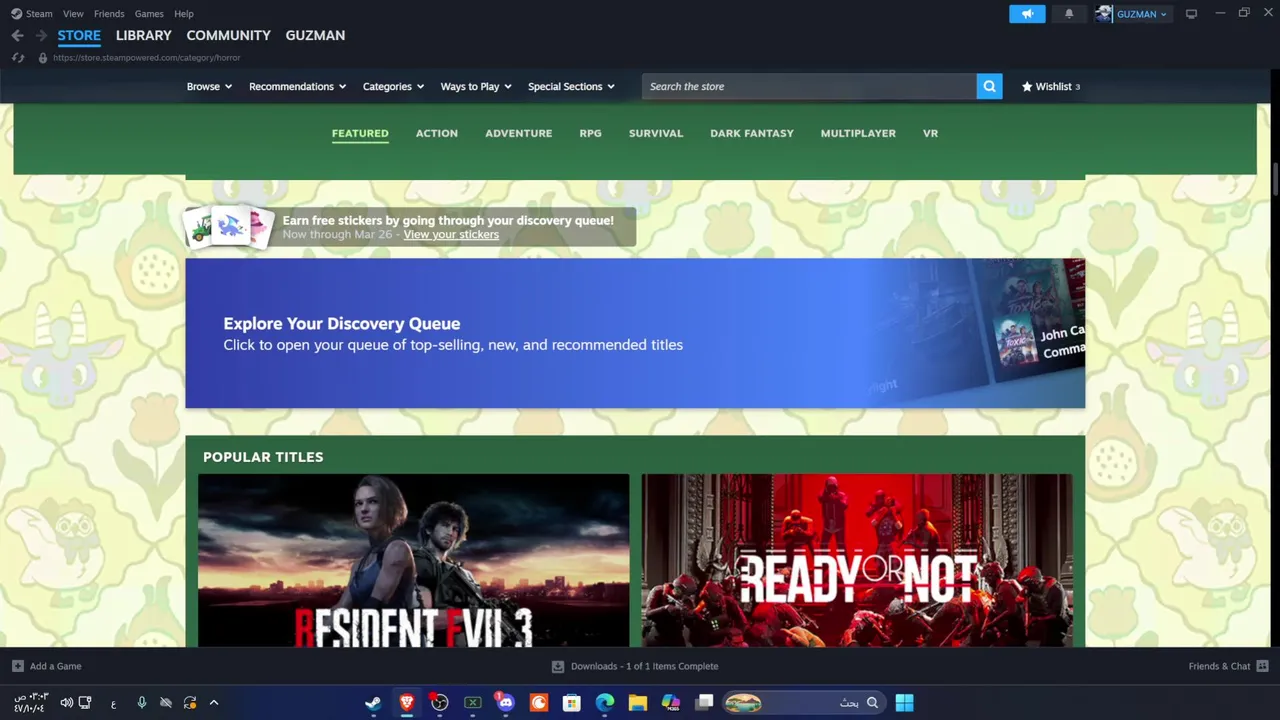Open File Explorer from the taskbar
The image size is (1280, 720).
click(x=638, y=703)
